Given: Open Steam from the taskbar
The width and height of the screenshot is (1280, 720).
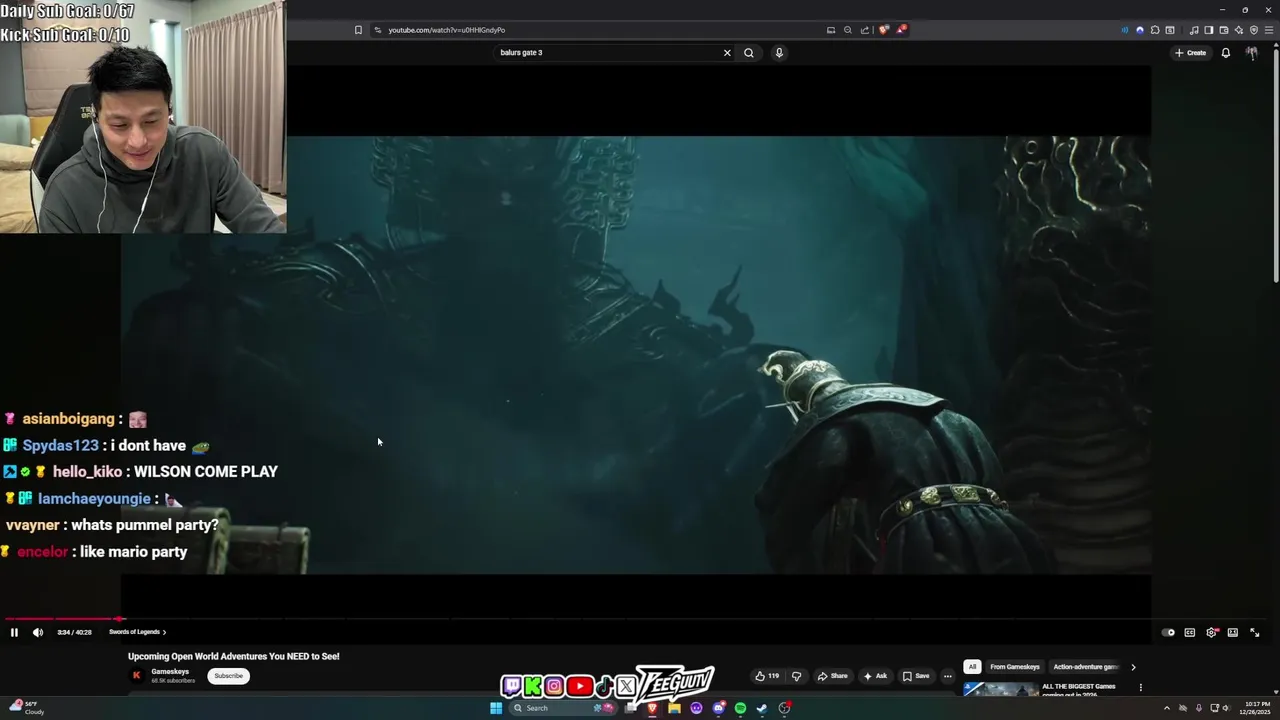Looking at the screenshot, I should coord(762,708).
